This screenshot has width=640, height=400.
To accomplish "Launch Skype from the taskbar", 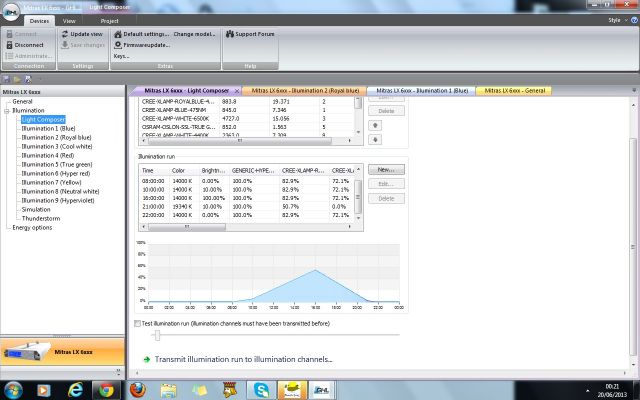I will (261, 388).
